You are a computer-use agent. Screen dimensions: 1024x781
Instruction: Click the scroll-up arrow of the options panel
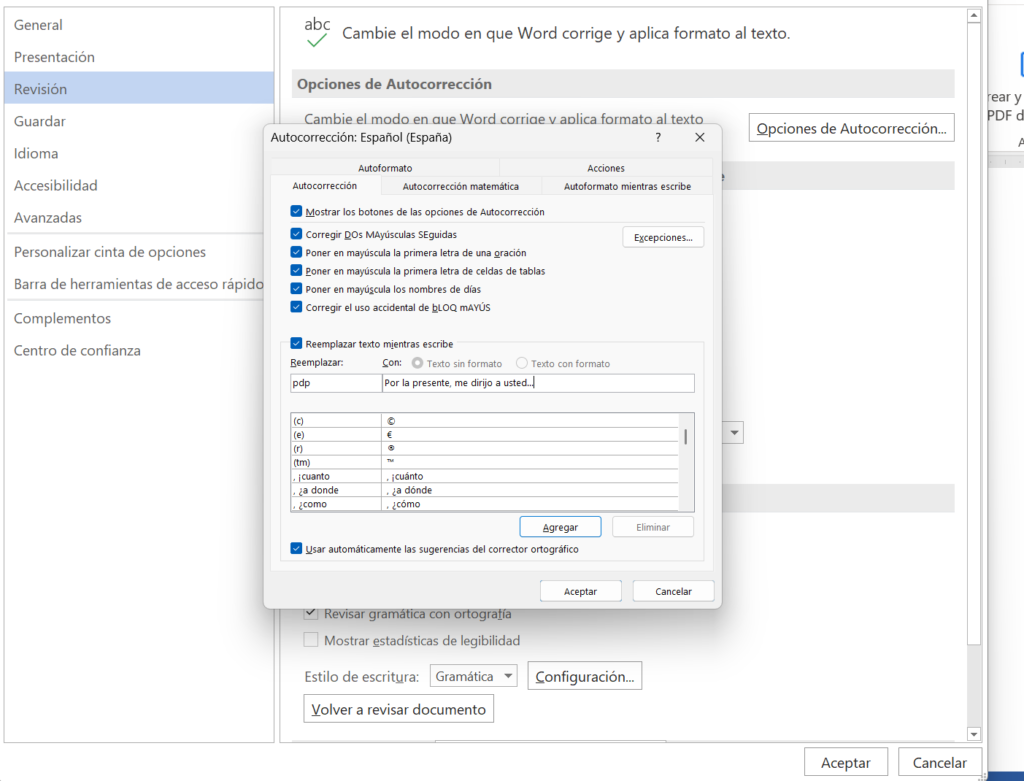(974, 17)
